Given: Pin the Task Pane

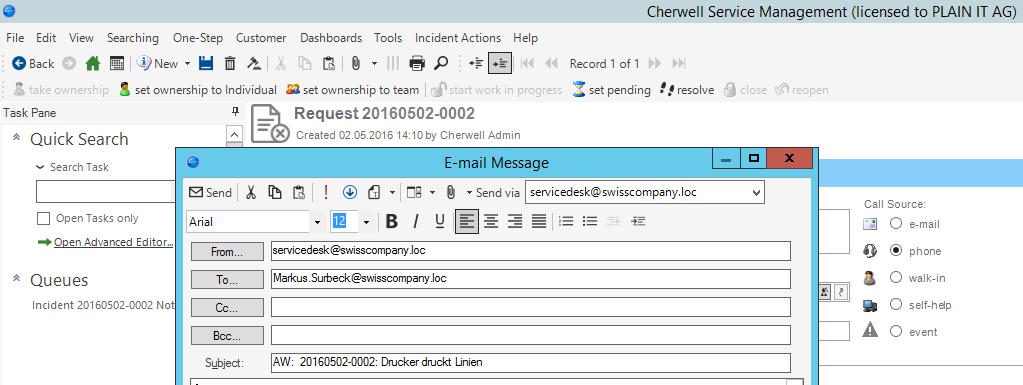Looking at the screenshot, I should click(x=236, y=113).
